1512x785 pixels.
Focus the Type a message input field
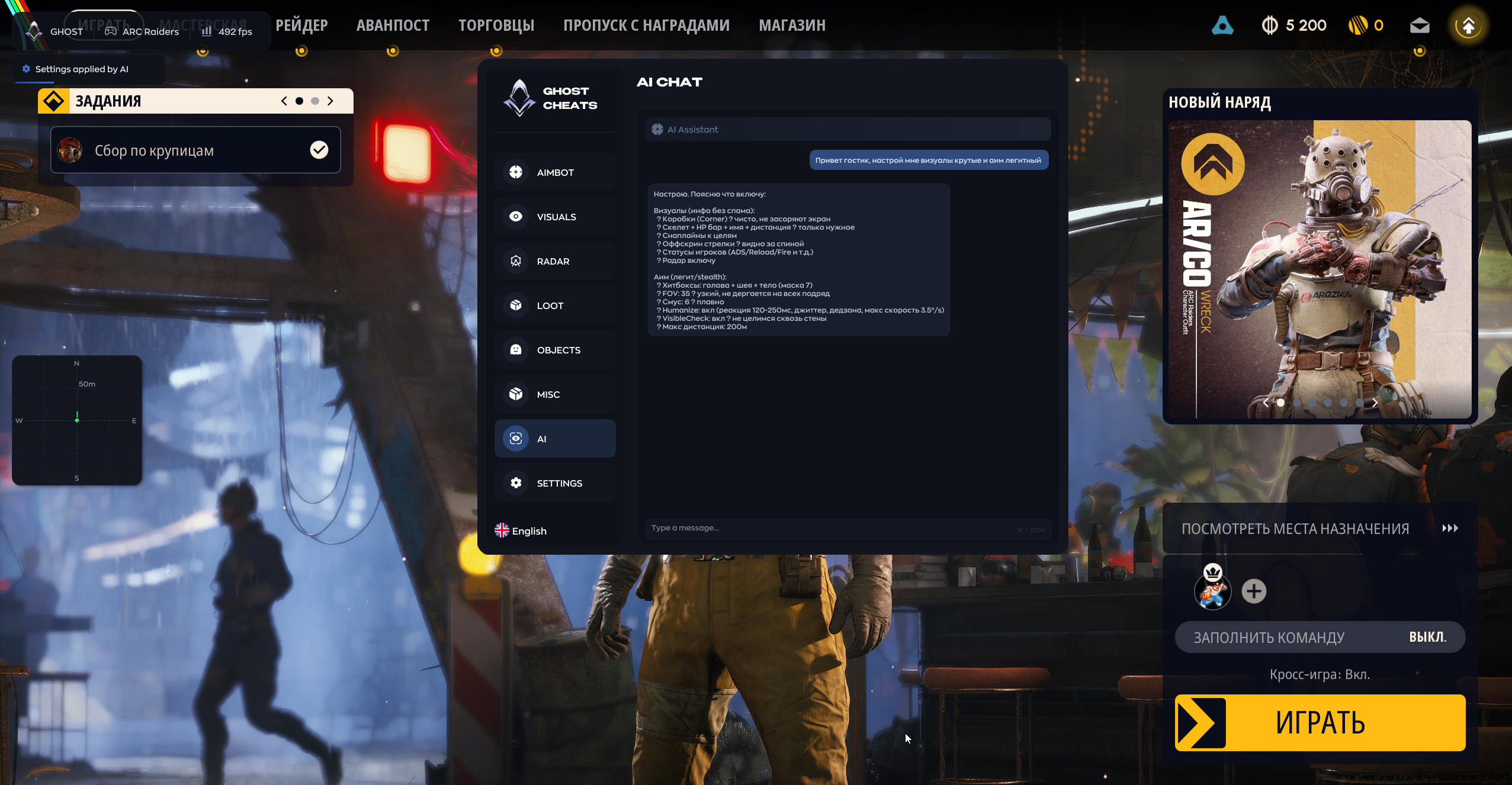848,528
